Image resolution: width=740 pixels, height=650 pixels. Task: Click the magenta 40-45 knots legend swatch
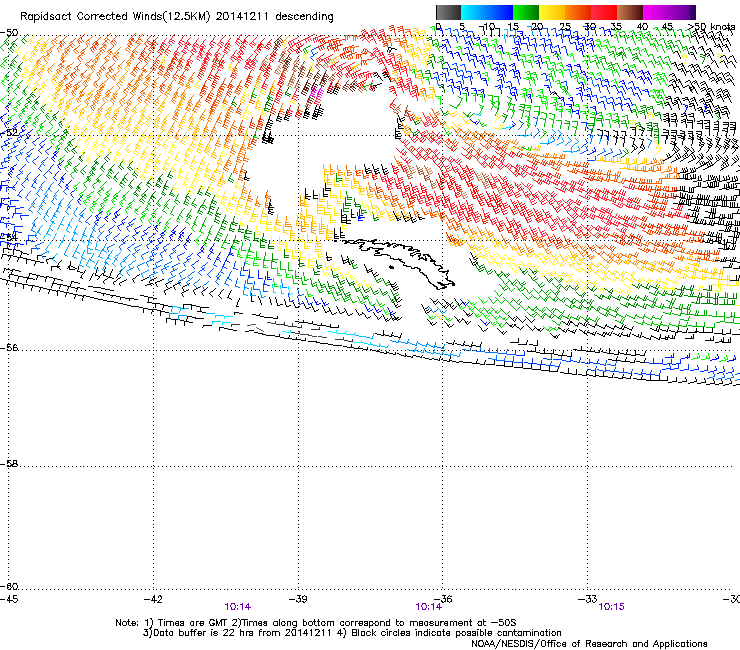tap(656, 12)
